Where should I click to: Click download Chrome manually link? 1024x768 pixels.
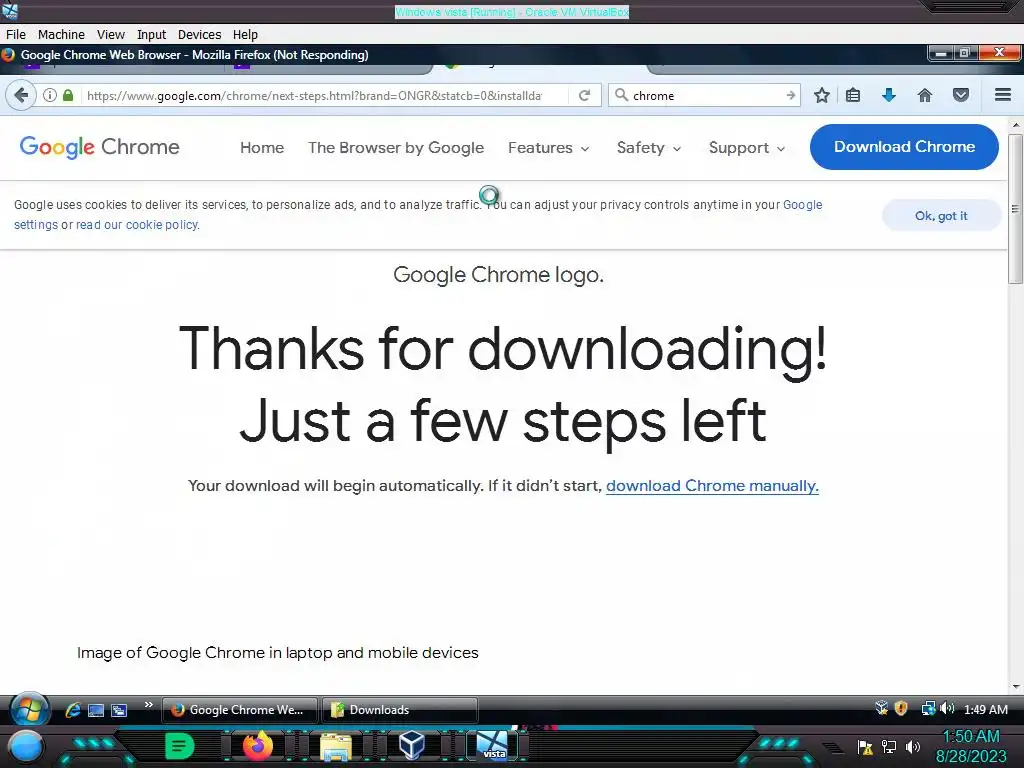(712, 486)
